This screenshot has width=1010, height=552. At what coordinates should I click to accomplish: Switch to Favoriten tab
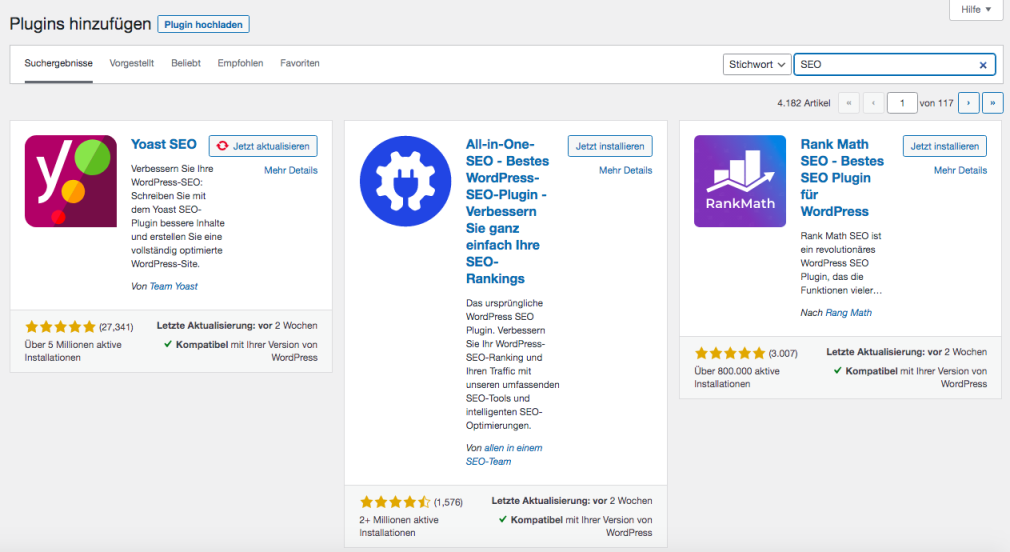click(300, 63)
